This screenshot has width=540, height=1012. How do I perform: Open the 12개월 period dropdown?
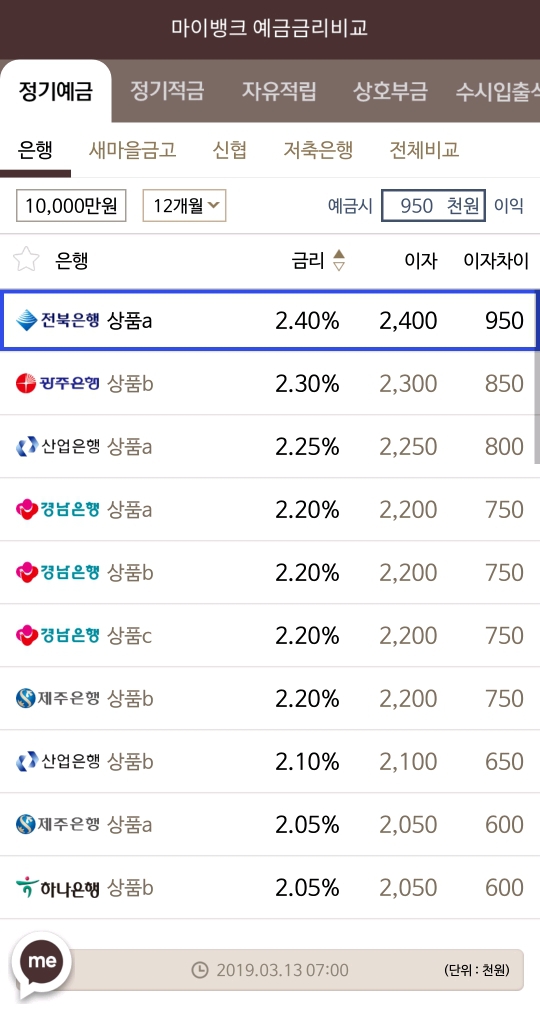pos(185,206)
